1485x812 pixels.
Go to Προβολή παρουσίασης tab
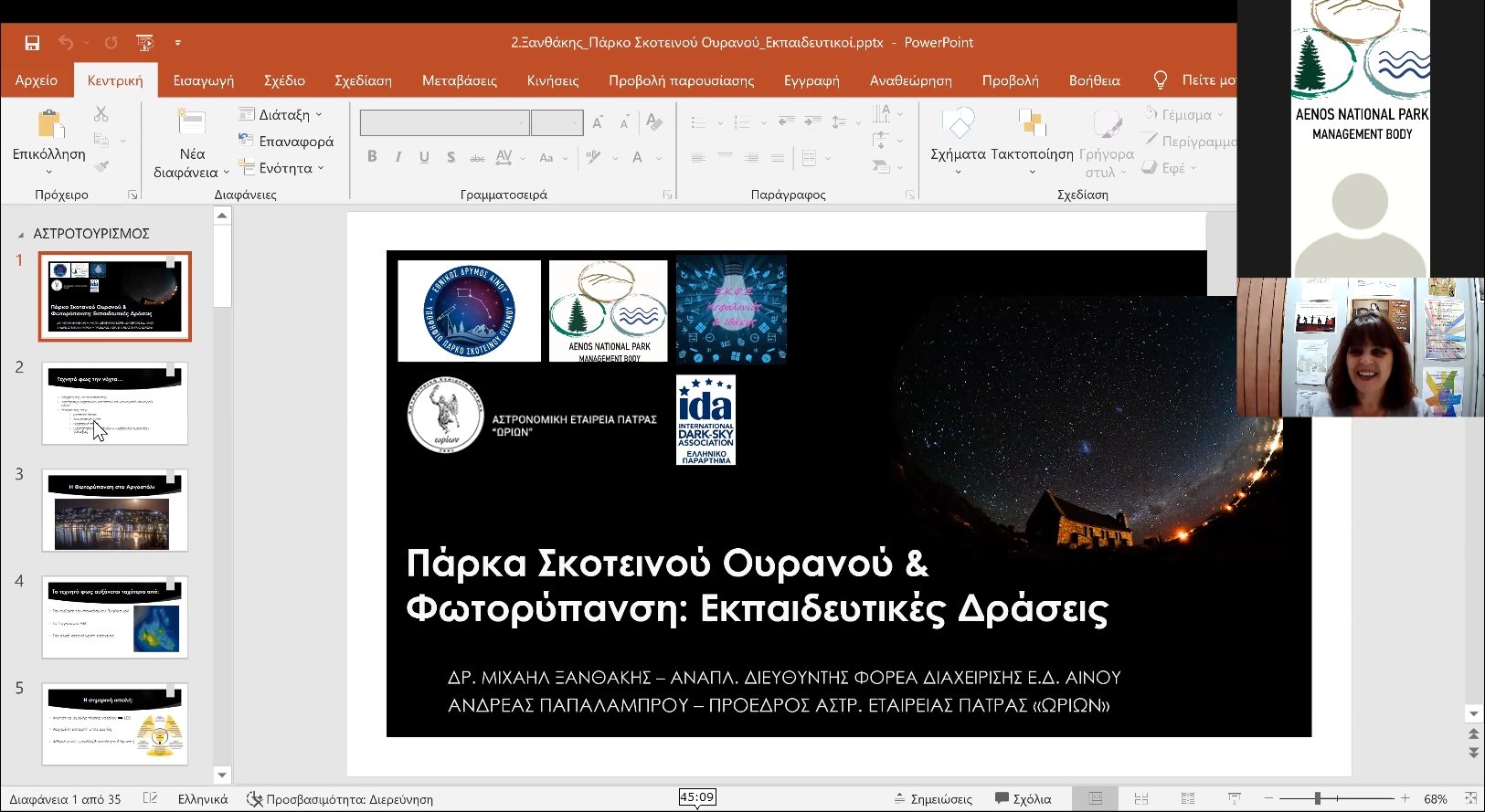(682, 80)
